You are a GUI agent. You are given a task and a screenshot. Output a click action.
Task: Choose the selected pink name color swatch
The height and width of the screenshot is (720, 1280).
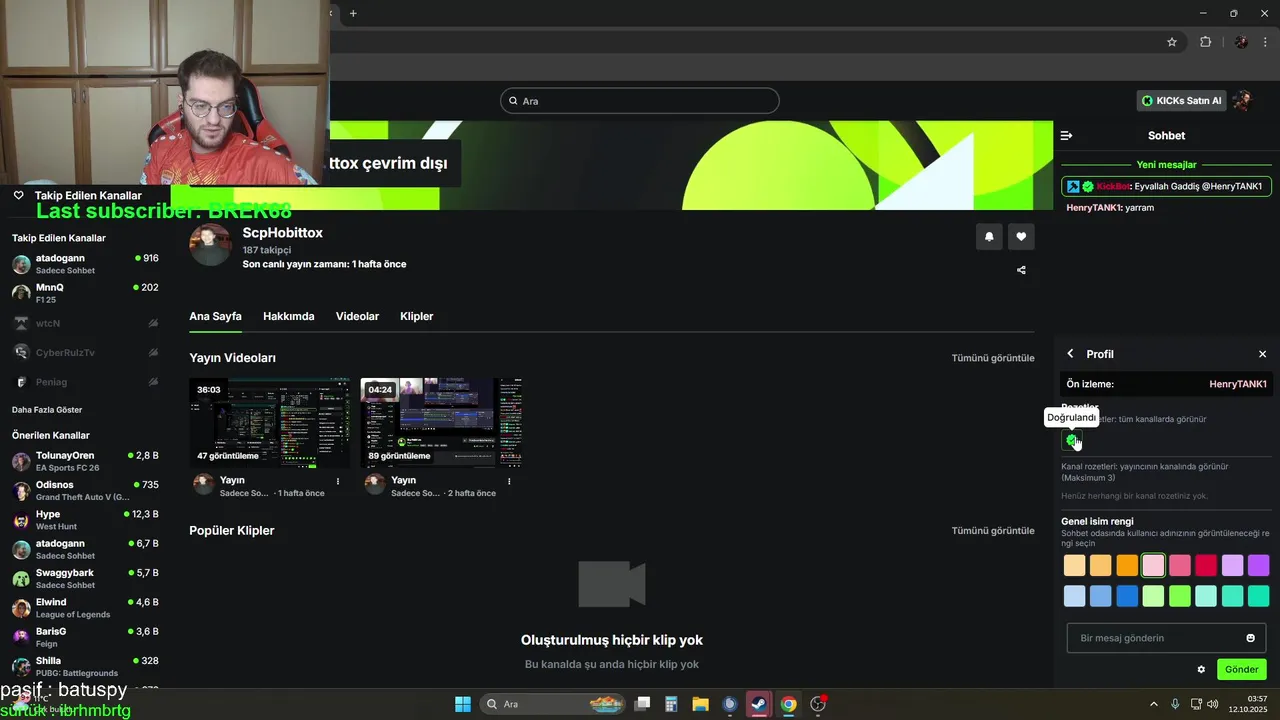click(1153, 565)
